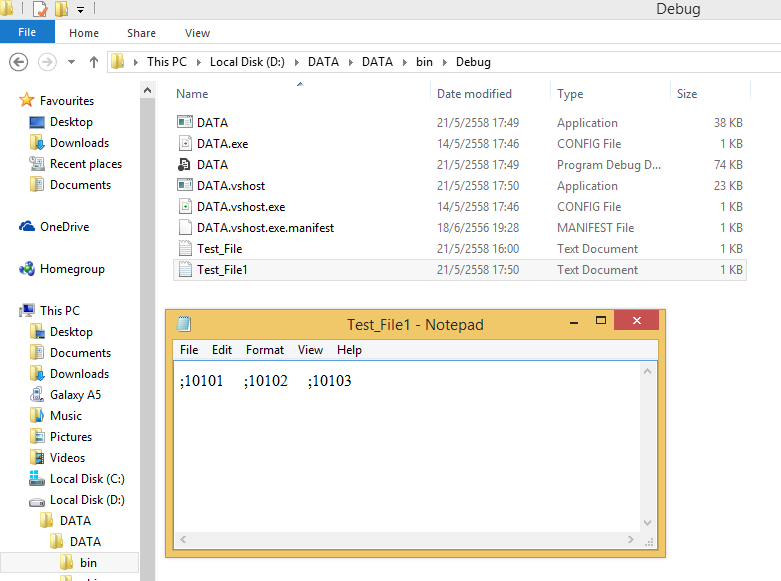The height and width of the screenshot is (581, 781).
Task: Click Debug in the address breadcrumb
Action: [x=473, y=62]
